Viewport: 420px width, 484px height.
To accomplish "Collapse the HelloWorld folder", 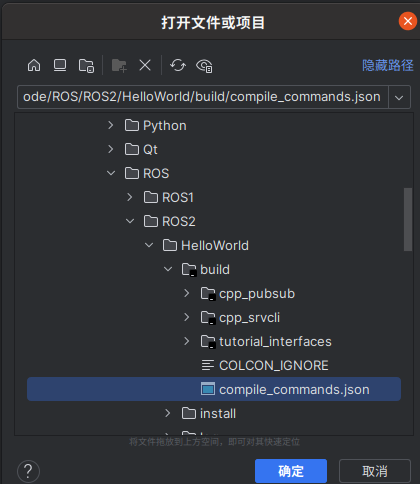I will click(x=149, y=245).
